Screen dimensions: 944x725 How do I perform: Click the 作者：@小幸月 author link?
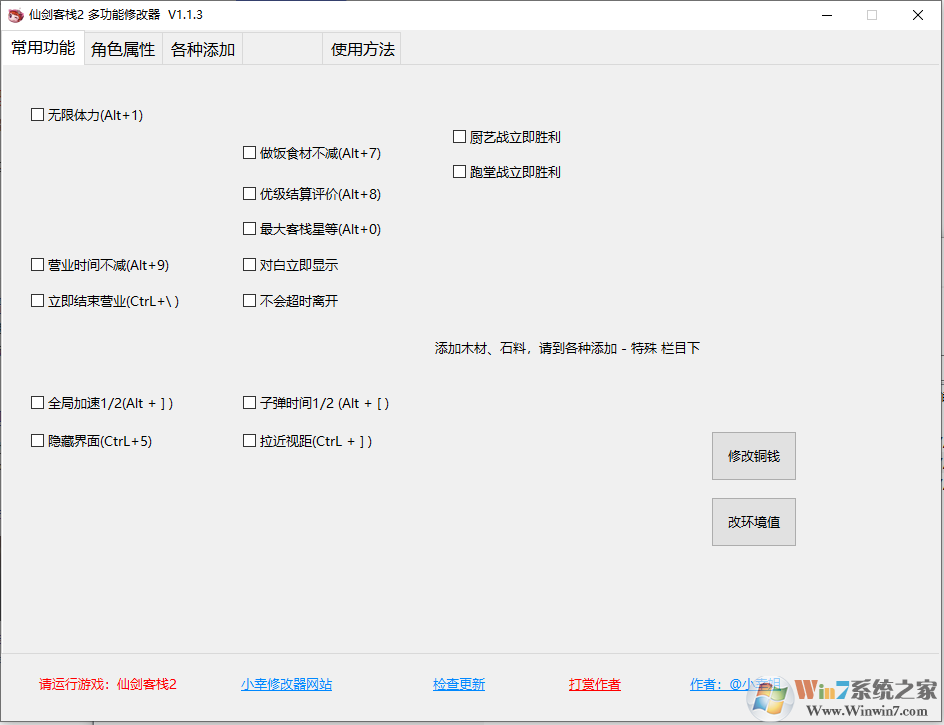coord(731,684)
